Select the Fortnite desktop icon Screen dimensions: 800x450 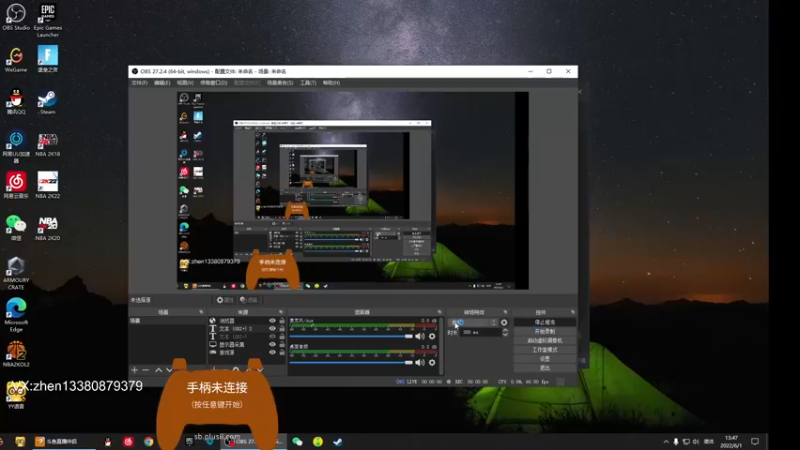pyautogui.click(x=47, y=59)
